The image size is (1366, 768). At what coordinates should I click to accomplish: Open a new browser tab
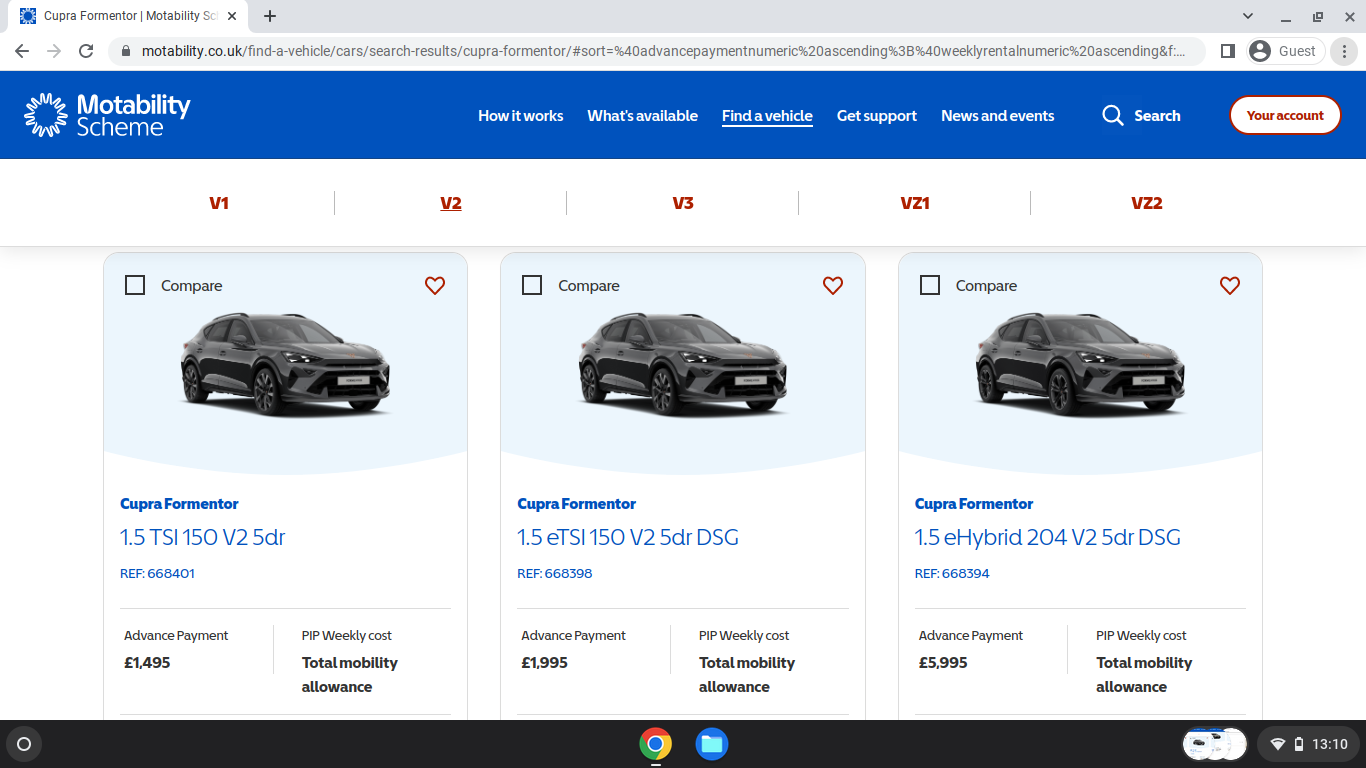(x=270, y=16)
